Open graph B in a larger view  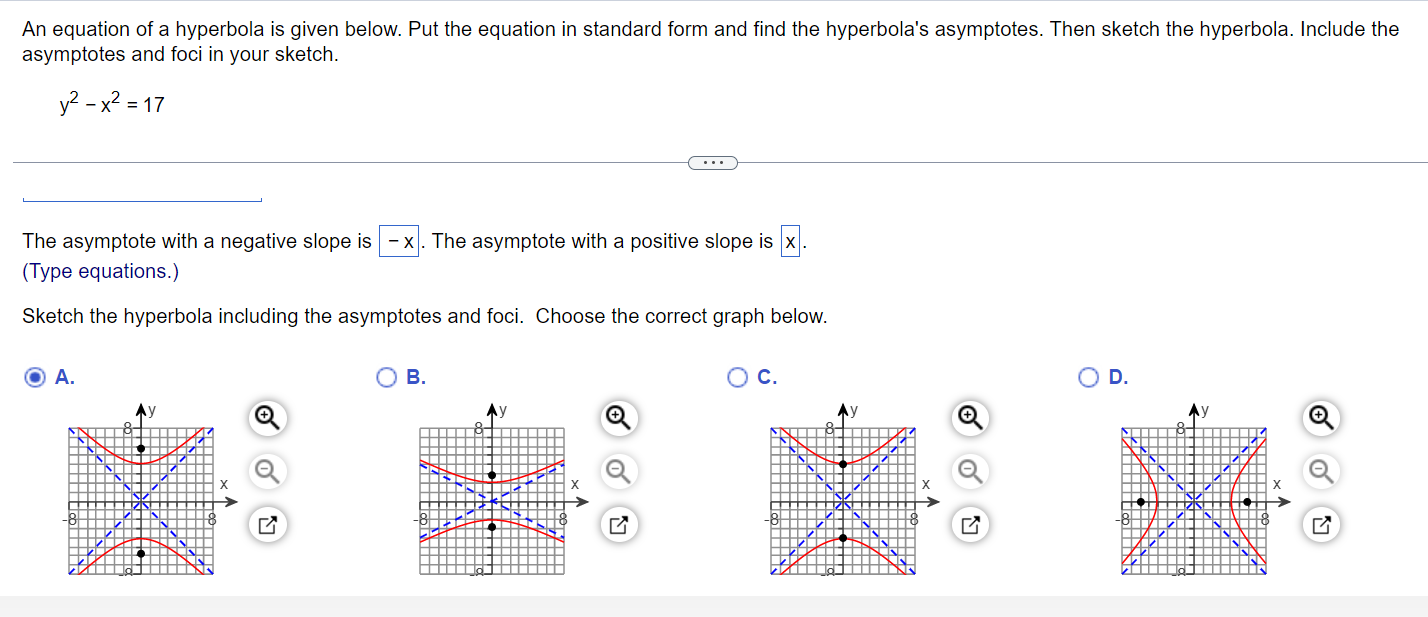(617, 524)
